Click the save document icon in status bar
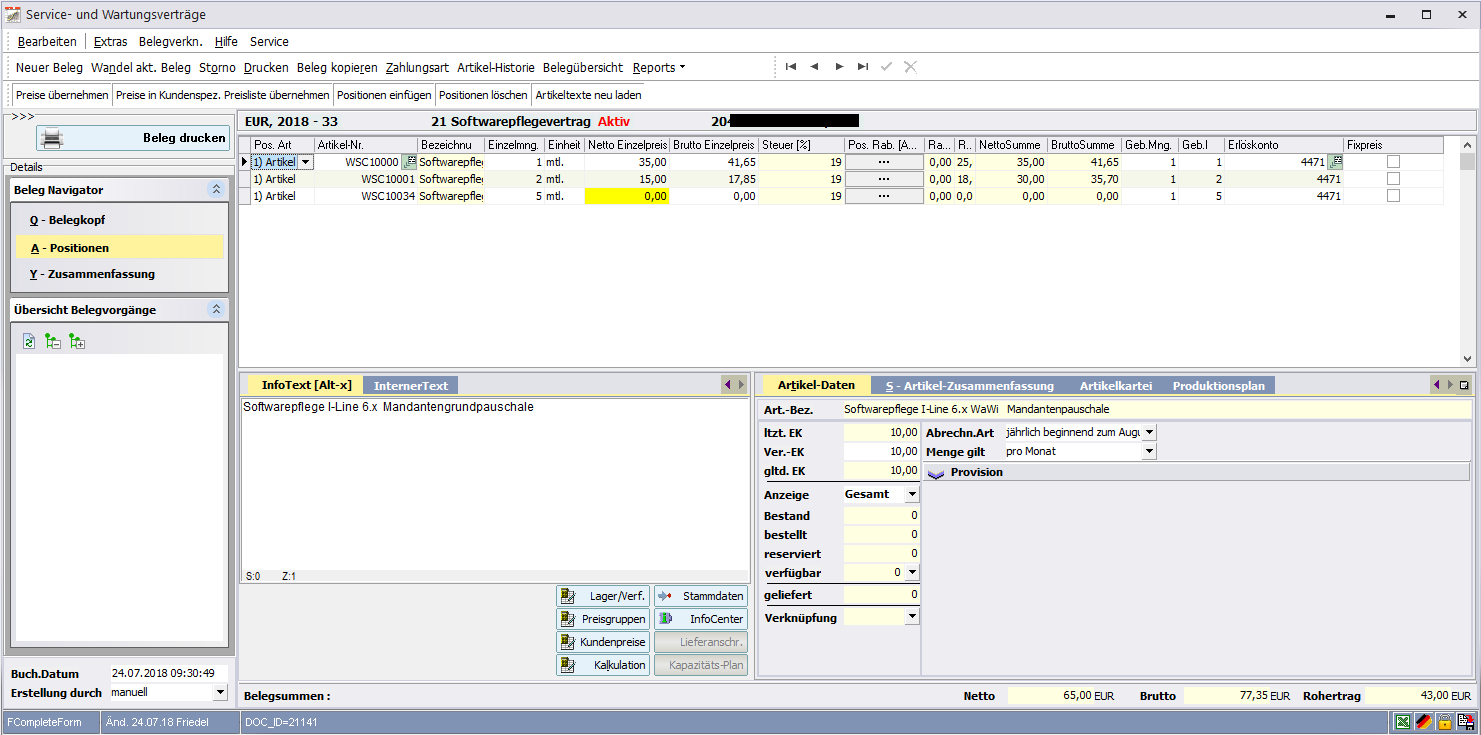The image size is (1481, 735). (x=1464, y=722)
